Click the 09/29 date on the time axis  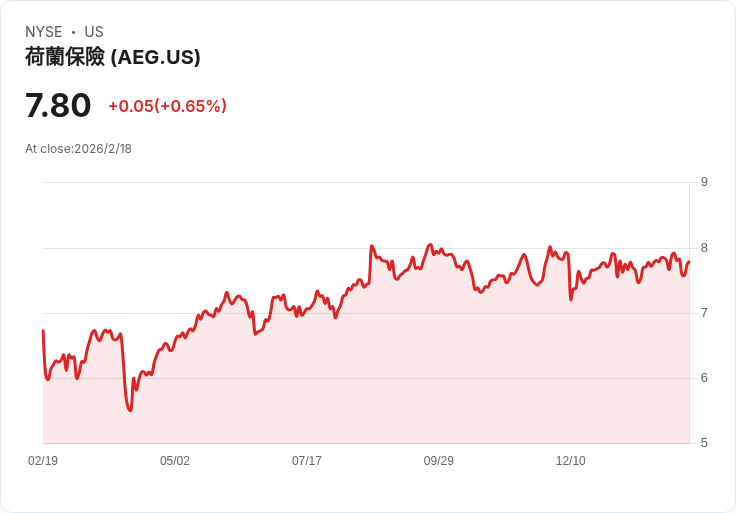pyautogui.click(x=439, y=461)
